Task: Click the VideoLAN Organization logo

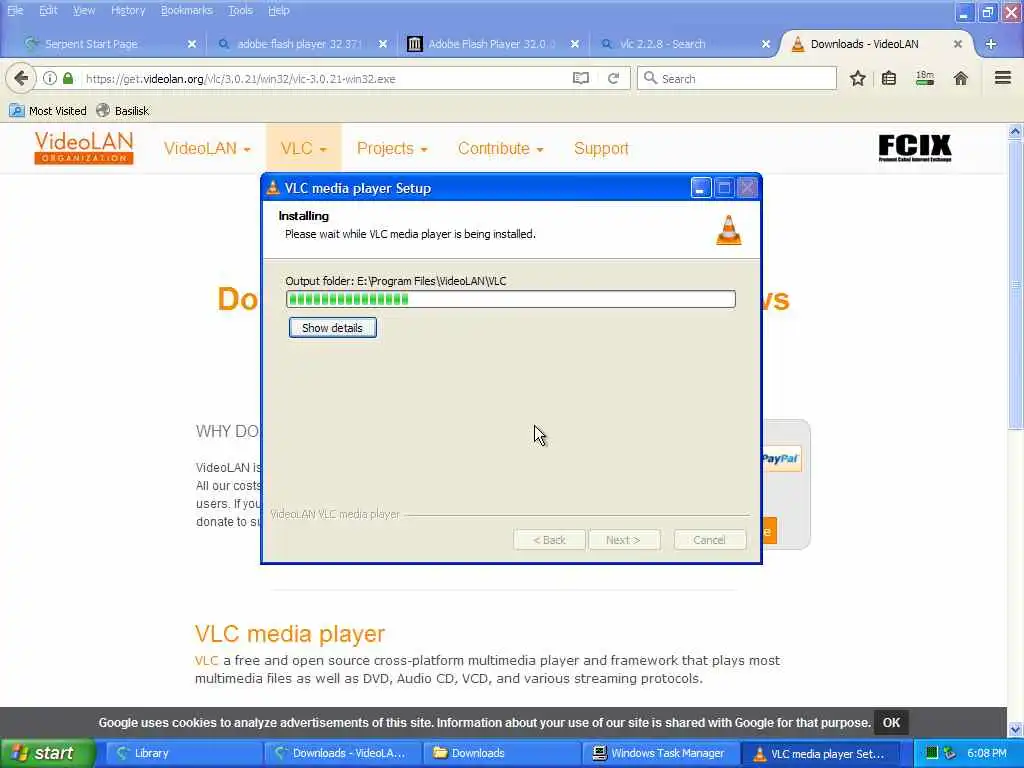Action: (84, 148)
